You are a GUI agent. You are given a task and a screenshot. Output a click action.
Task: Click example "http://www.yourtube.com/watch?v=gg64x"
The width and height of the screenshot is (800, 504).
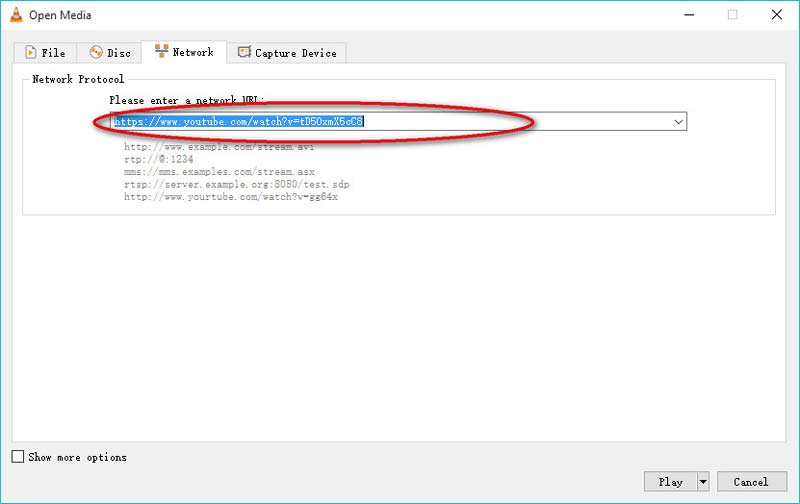231,196
